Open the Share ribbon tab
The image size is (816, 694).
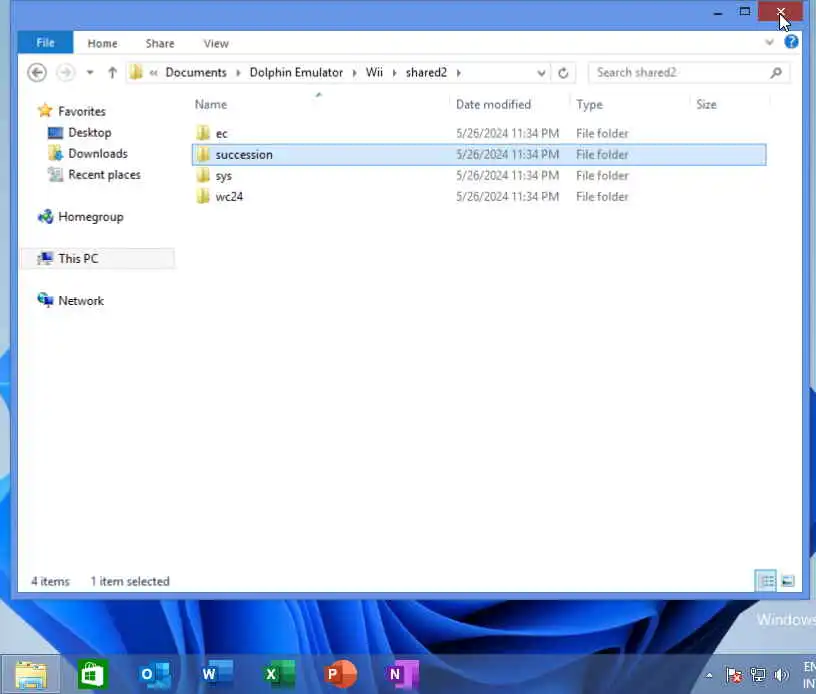160,44
